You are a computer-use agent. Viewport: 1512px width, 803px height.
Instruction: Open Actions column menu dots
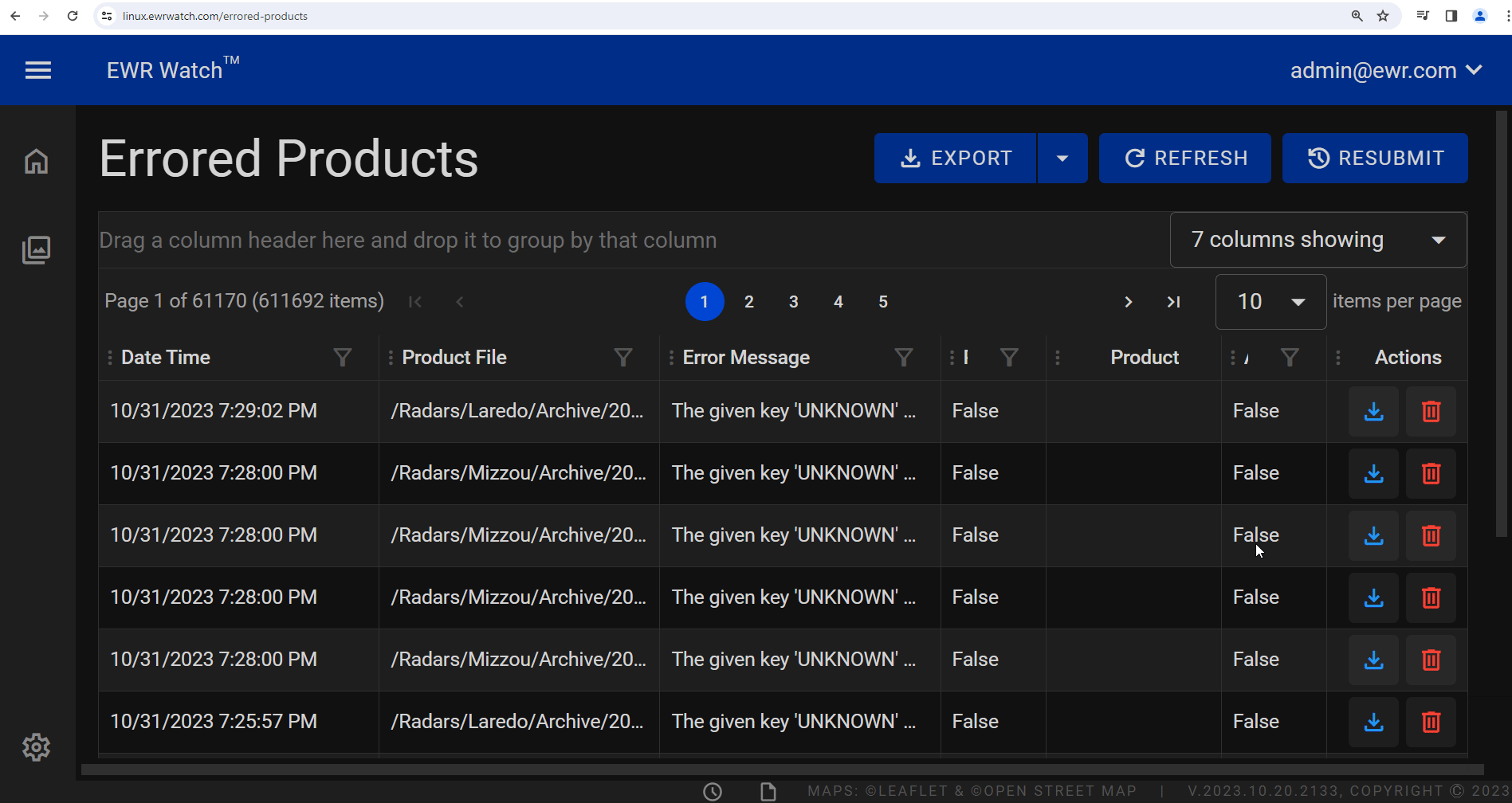pyautogui.click(x=1338, y=358)
